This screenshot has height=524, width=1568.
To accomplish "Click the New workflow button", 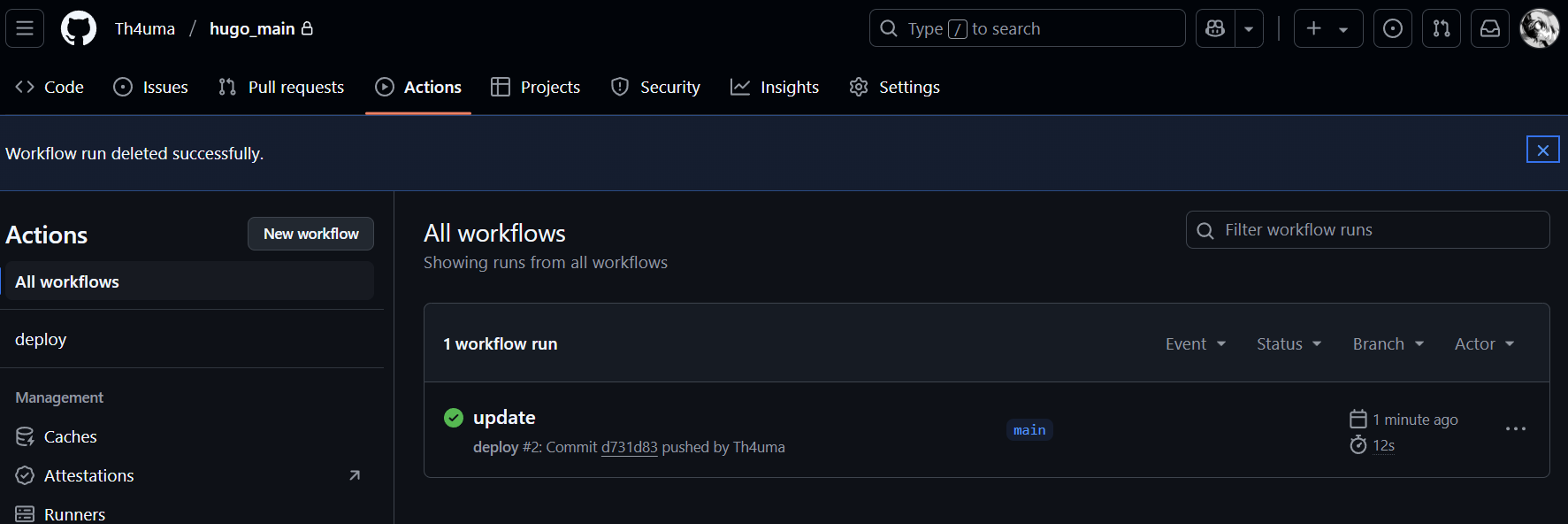I will point(310,234).
